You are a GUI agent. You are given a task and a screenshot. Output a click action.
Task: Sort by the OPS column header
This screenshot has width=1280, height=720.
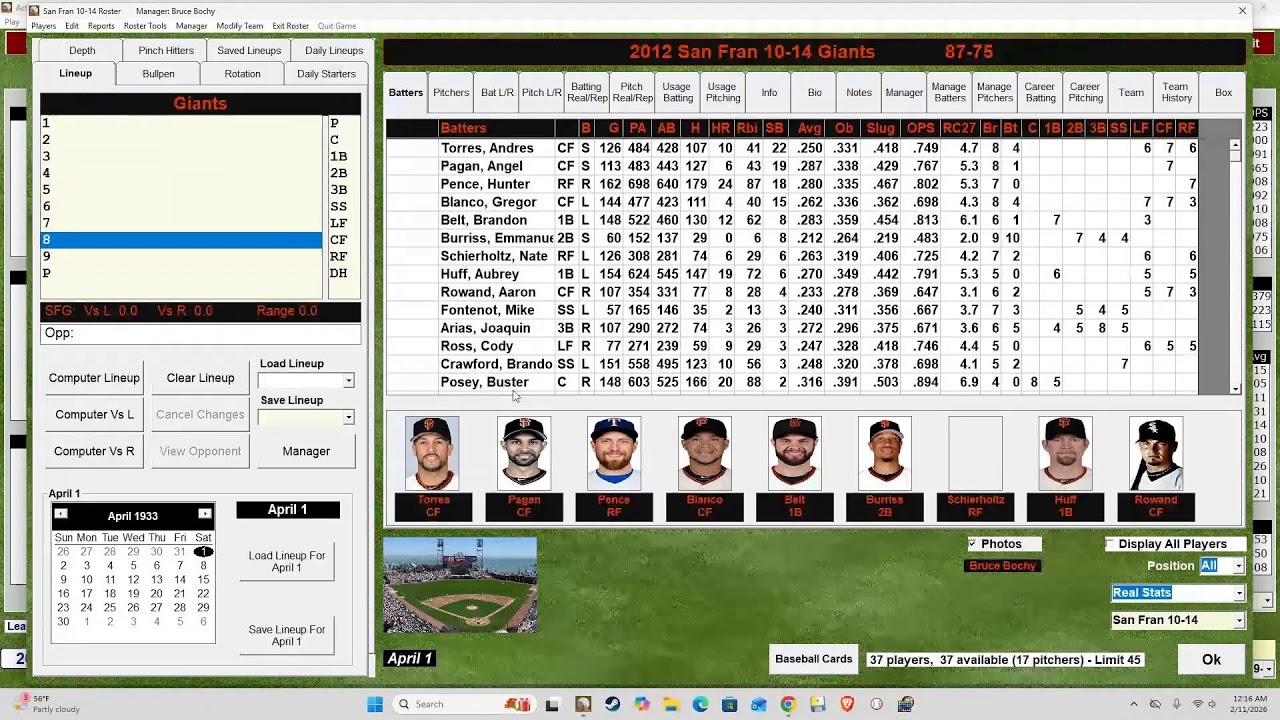920,128
